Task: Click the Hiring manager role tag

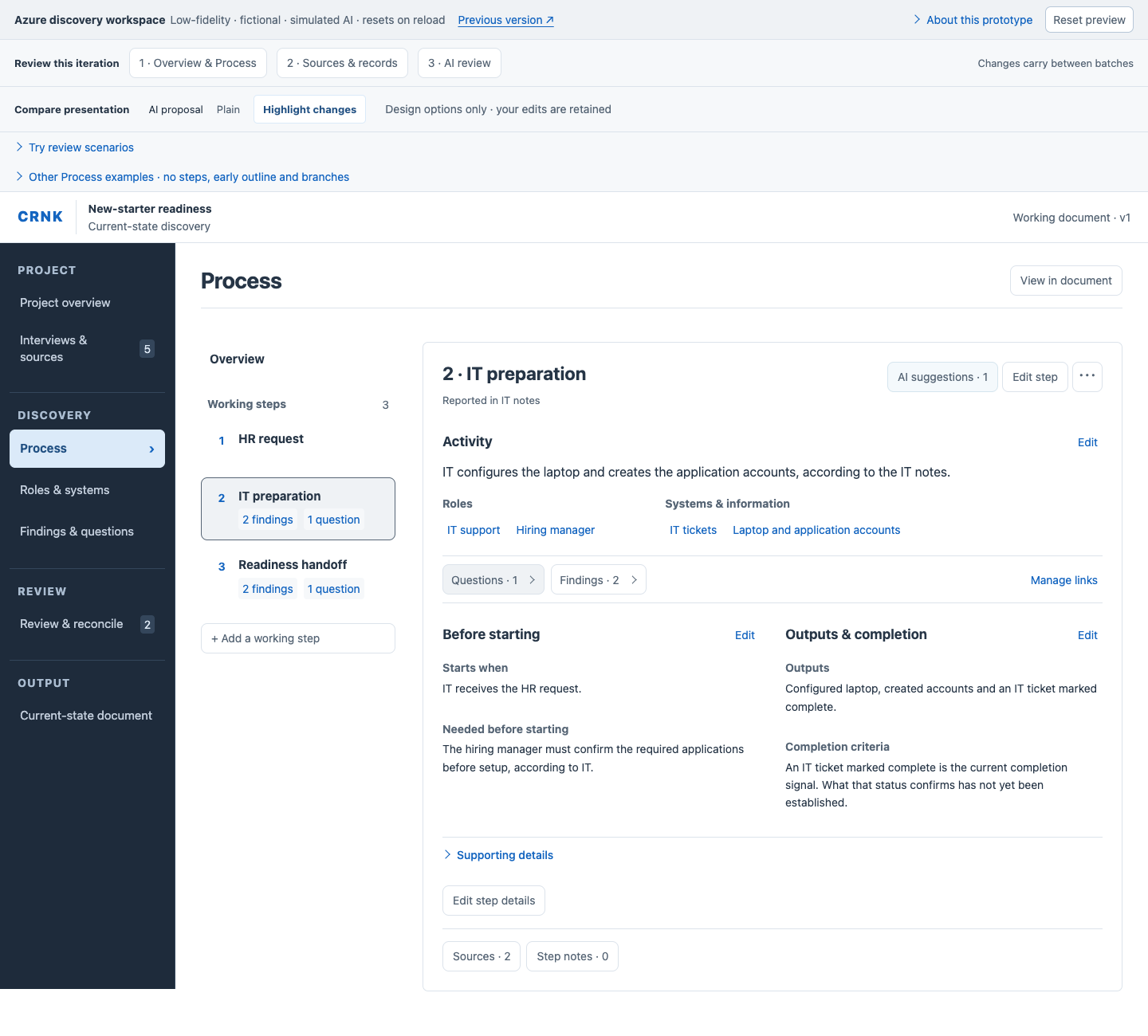Action: (x=555, y=530)
